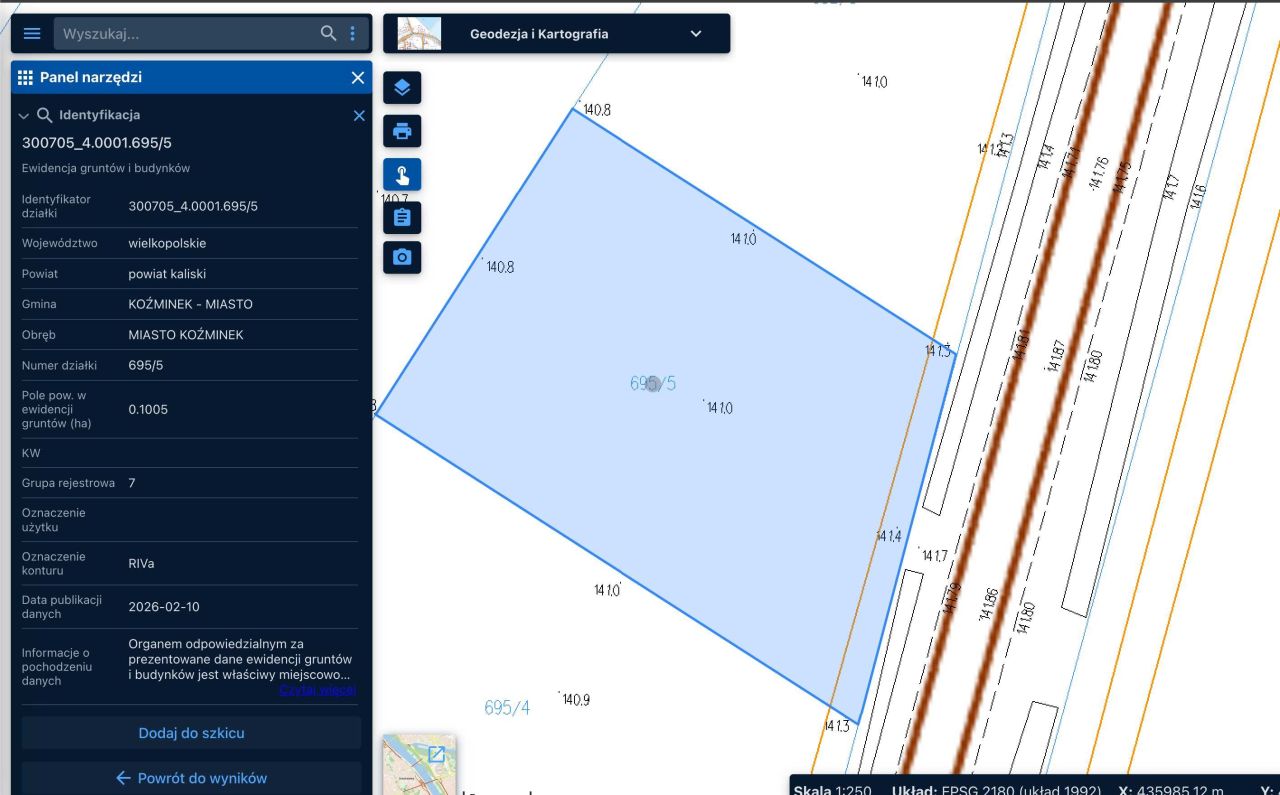The width and height of the screenshot is (1280, 795).
Task: Click the Grupa rejestrowa value 7
Action: pos(132,483)
